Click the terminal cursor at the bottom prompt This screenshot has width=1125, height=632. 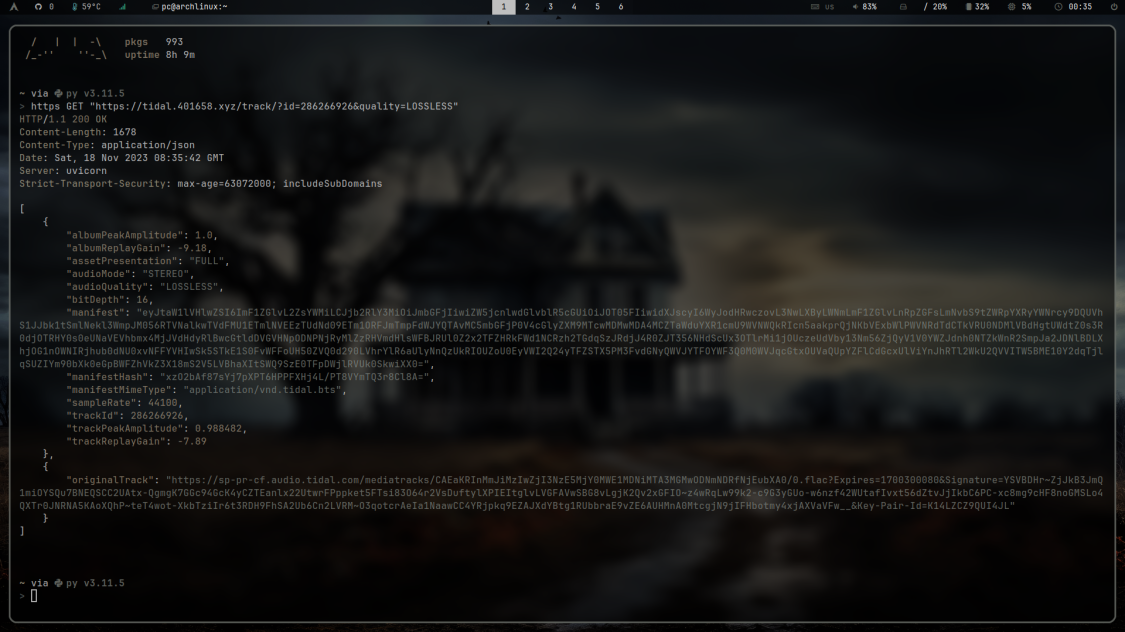[x=34, y=596]
